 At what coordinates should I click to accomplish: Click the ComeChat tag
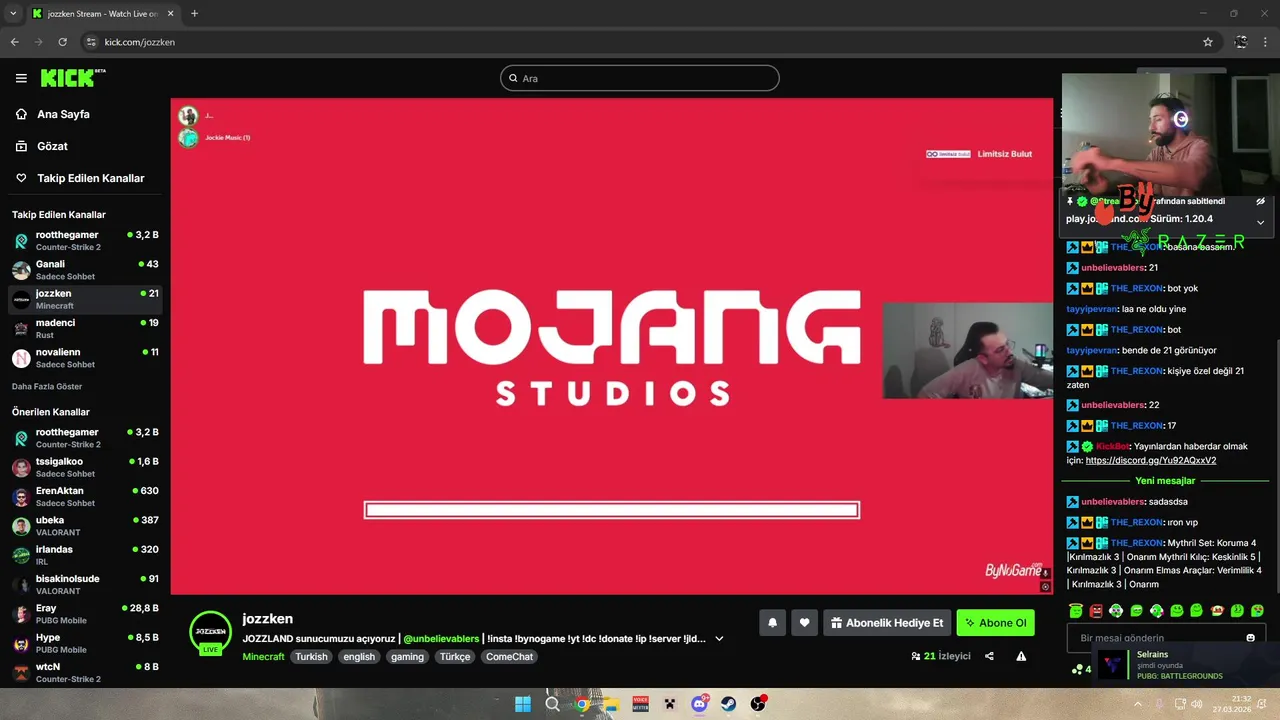point(510,657)
